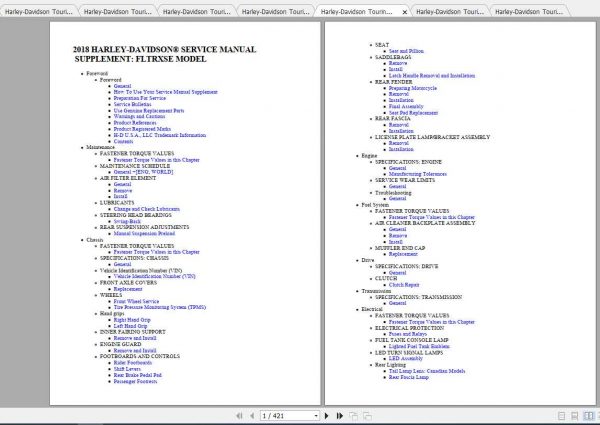Open Manual Suspension Preload link
Viewport: 600px width, 425px height.
pos(144,233)
